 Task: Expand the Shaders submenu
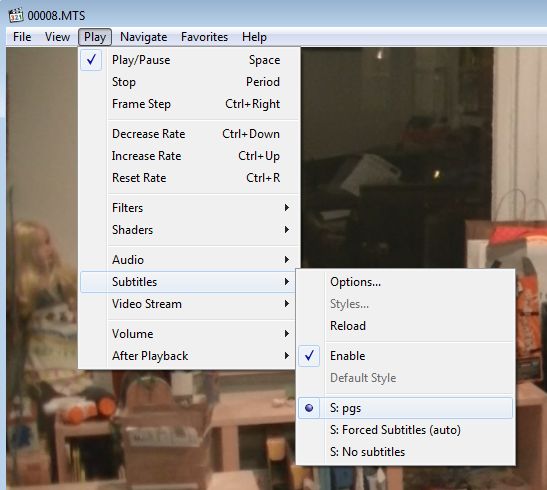pos(189,229)
